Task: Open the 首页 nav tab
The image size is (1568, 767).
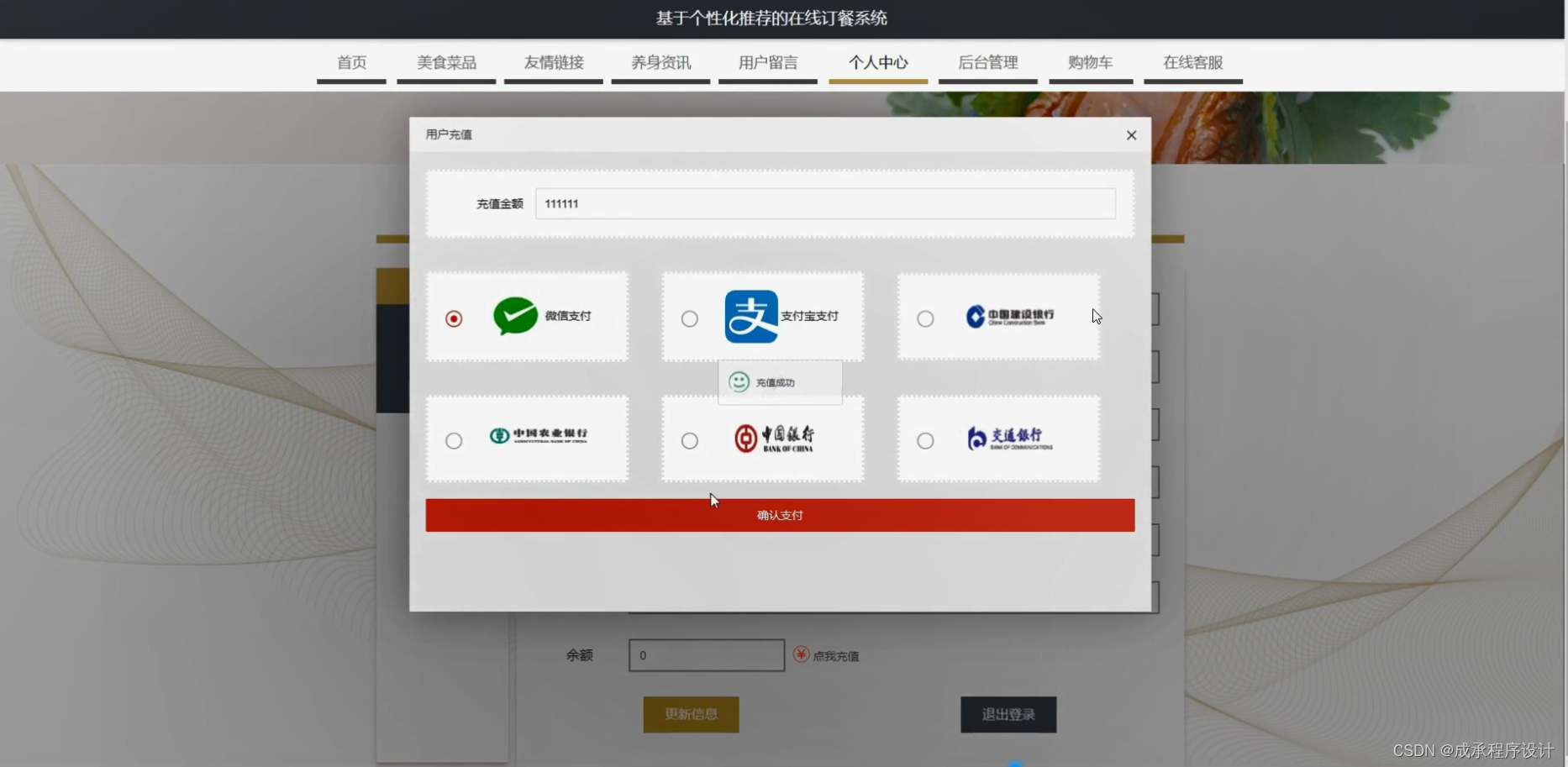Action: [x=351, y=63]
